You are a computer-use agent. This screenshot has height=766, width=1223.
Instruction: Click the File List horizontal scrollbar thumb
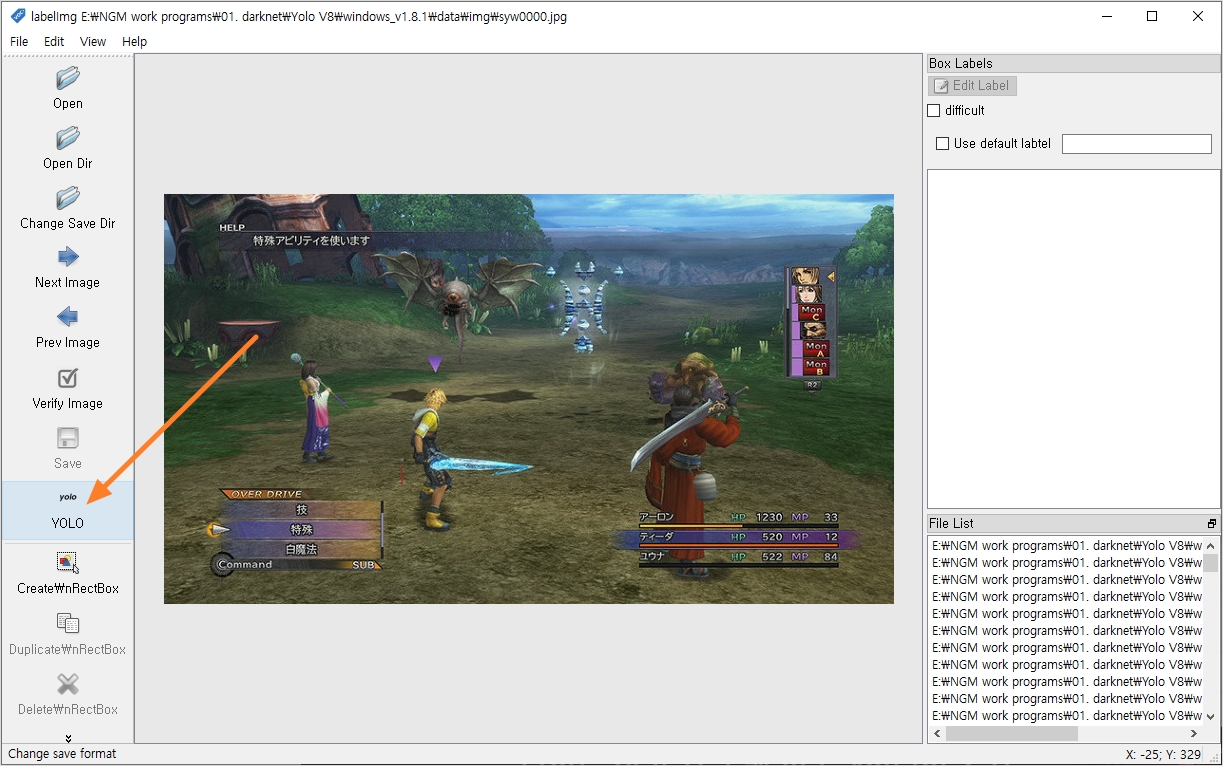1012,734
